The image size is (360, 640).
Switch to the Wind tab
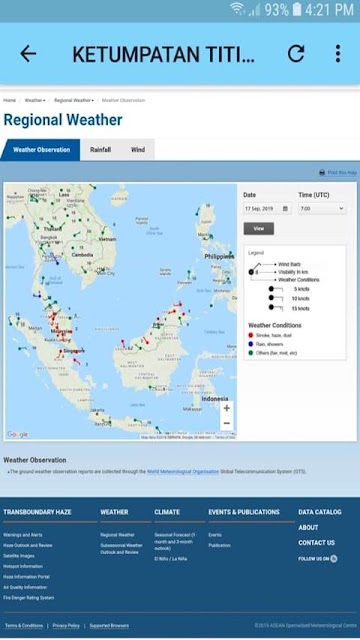coord(138,150)
